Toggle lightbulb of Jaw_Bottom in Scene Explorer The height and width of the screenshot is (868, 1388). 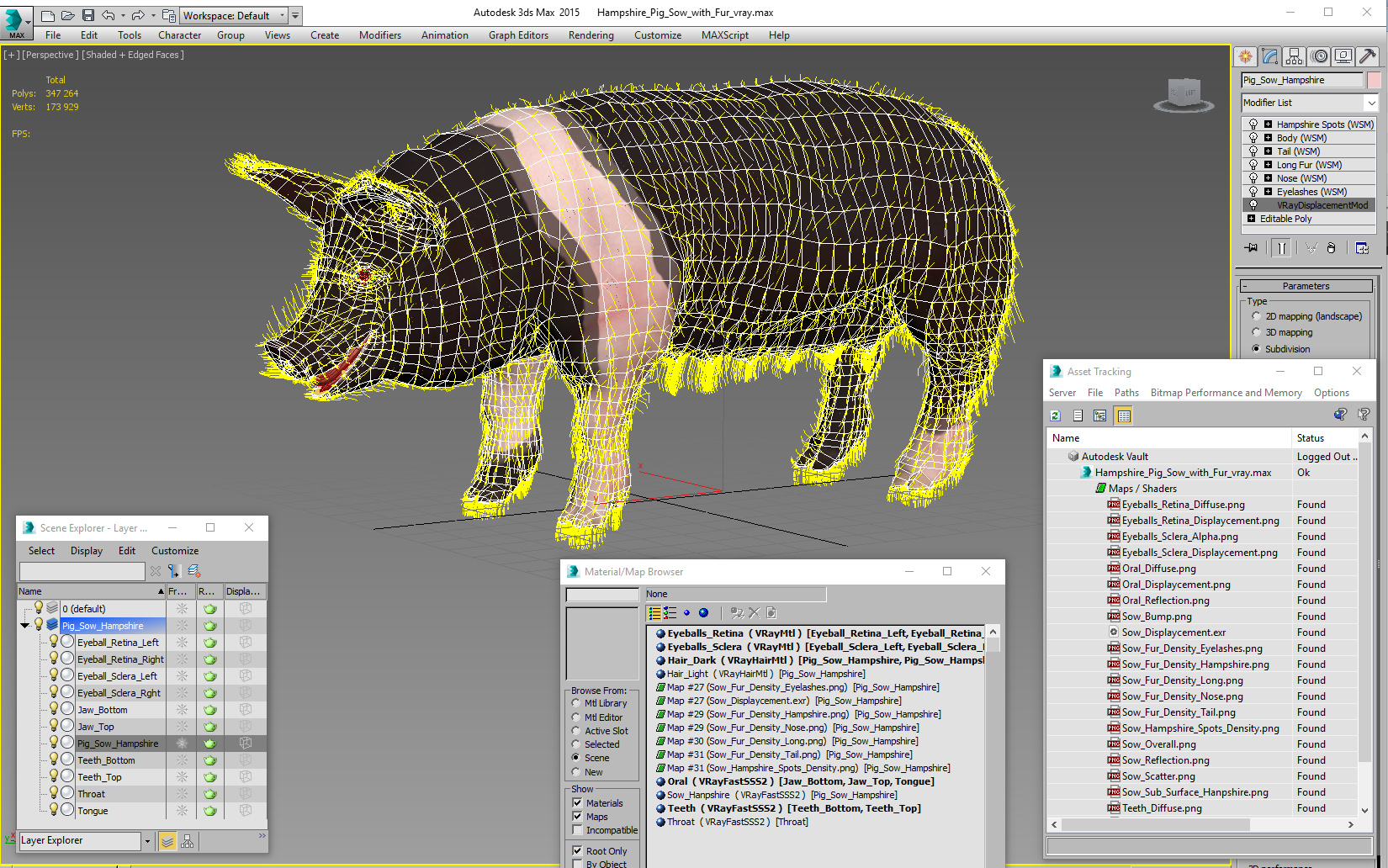coord(54,709)
